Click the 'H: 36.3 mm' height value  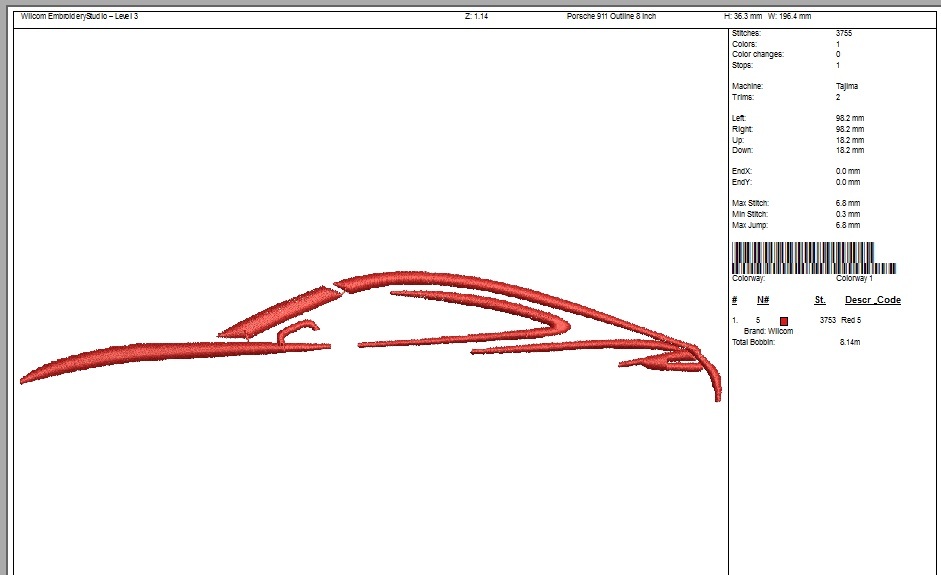click(742, 16)
